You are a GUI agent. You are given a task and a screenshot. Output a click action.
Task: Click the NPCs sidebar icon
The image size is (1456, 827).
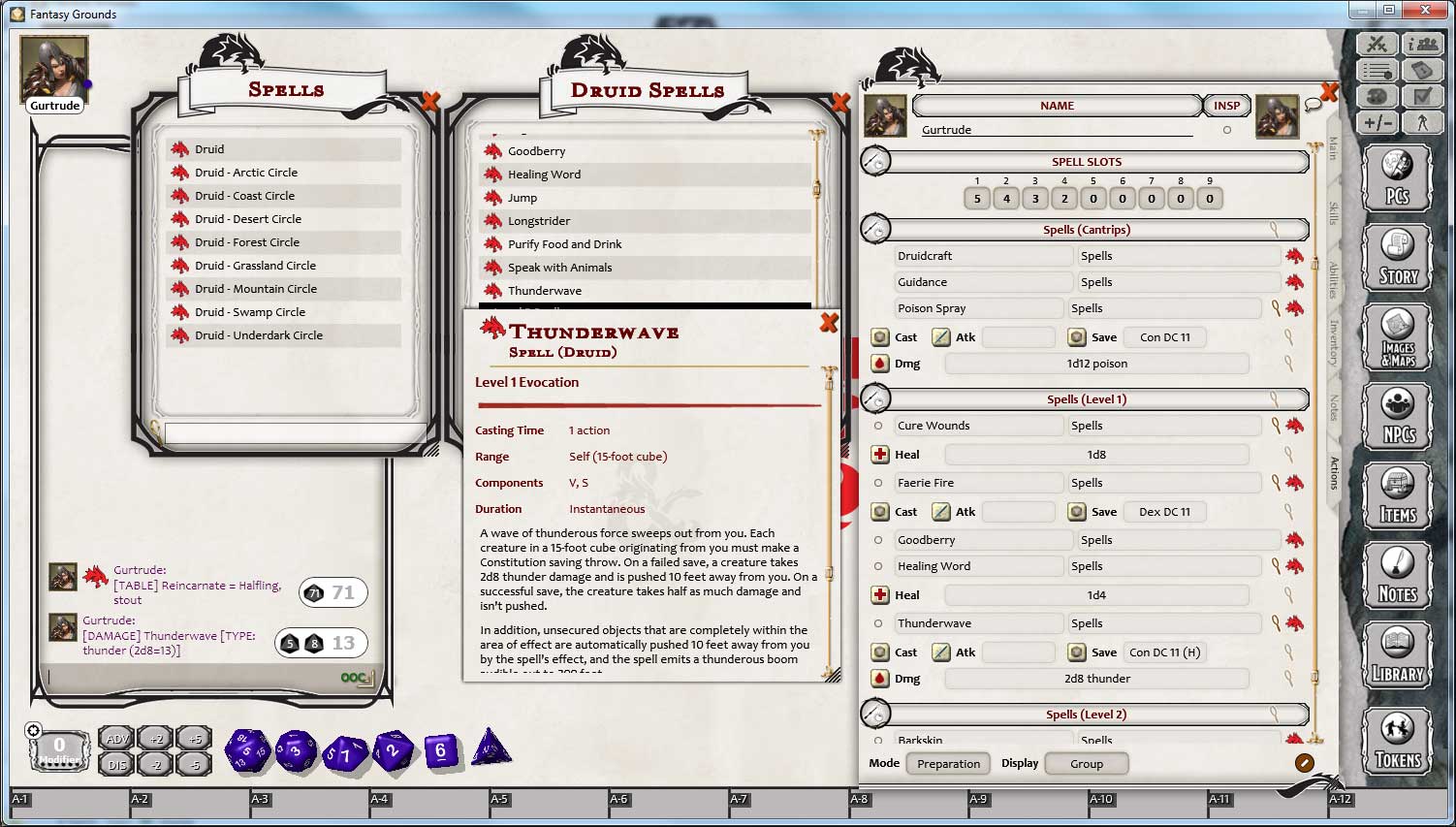pyautogui.click(x=1397, y=417)
